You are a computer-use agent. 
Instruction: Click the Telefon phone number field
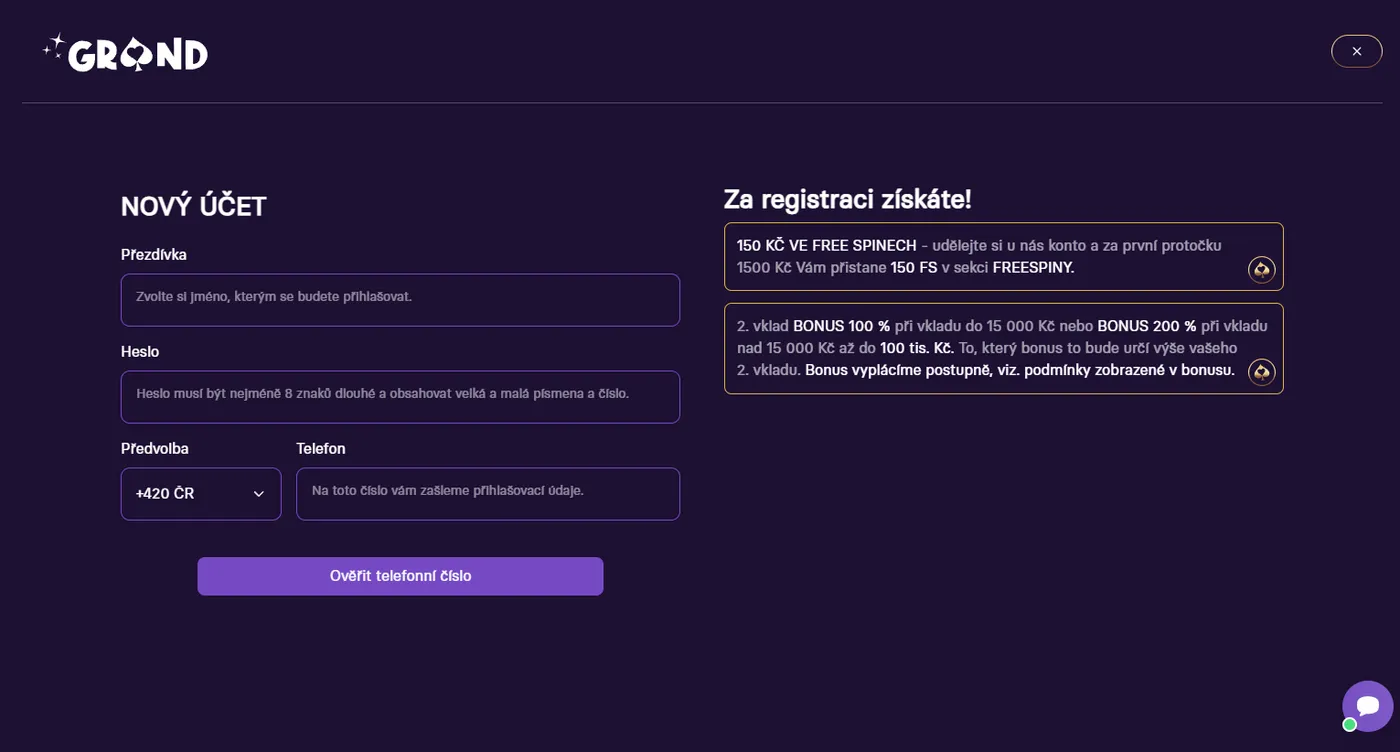(488, 493)
